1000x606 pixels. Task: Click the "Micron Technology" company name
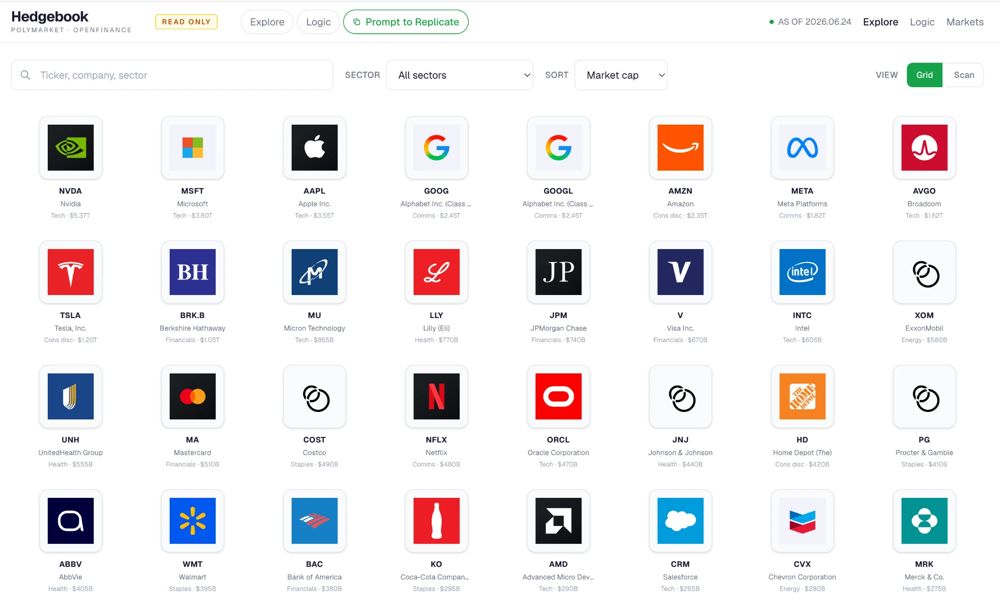[x=314, y=328]
